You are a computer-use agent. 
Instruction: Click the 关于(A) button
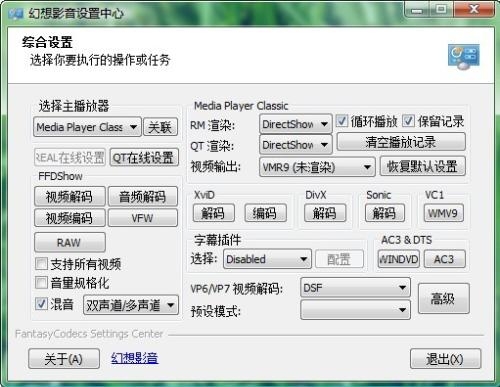pos(64,359)
